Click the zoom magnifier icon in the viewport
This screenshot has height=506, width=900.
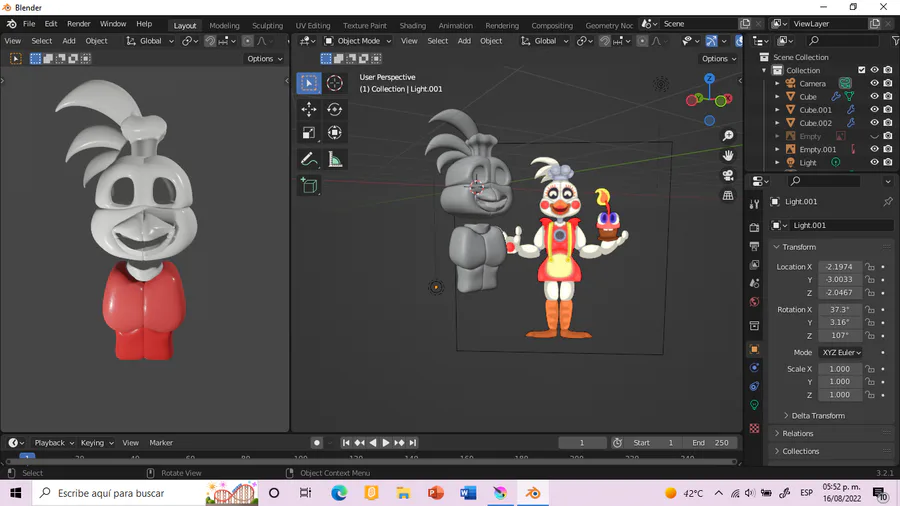pyautogui.click(x=728, y=136)
